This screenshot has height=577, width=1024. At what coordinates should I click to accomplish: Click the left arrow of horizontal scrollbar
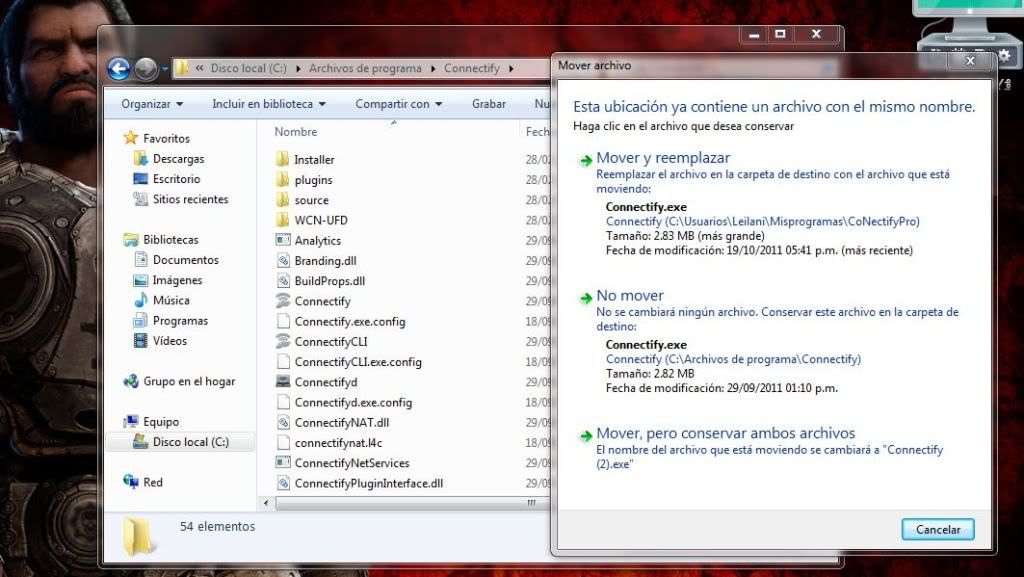[266, 503]
